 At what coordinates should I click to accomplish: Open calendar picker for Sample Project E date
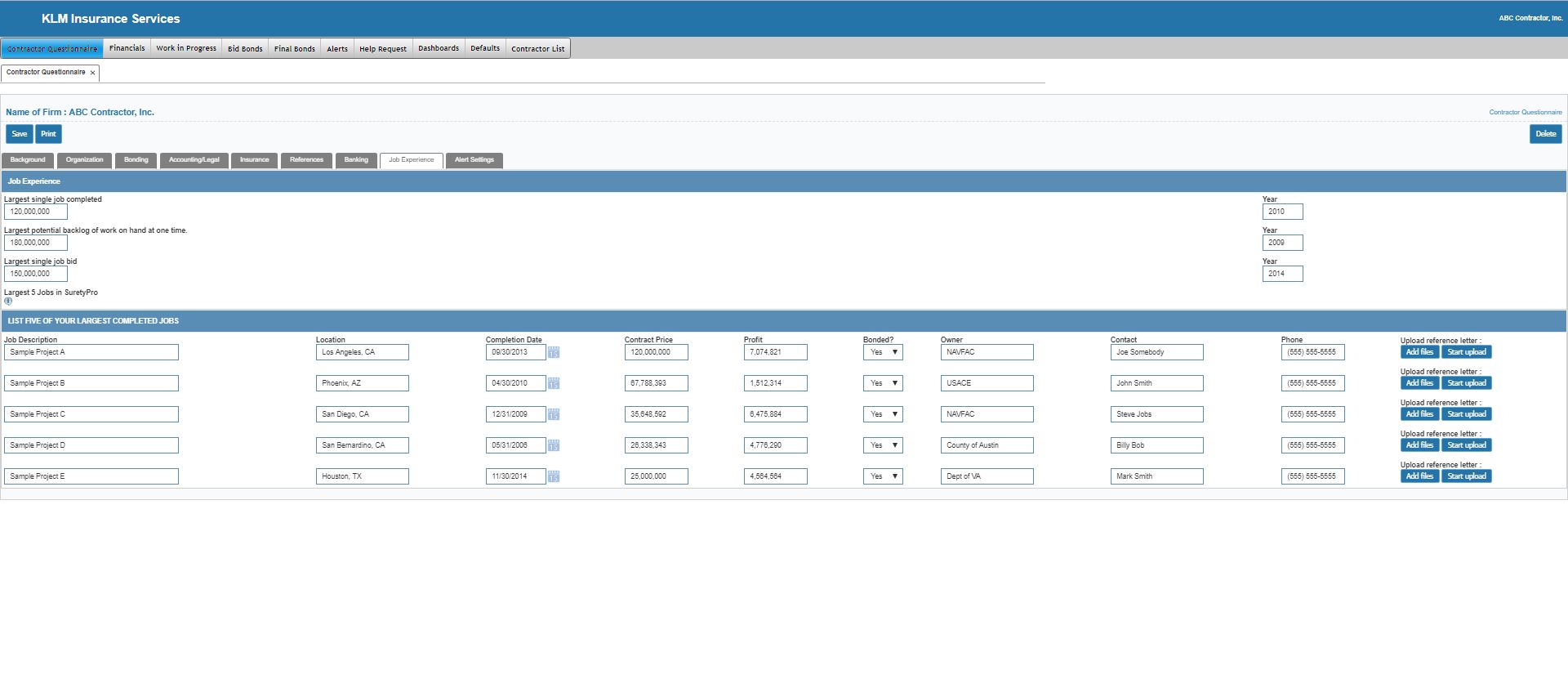554,477
